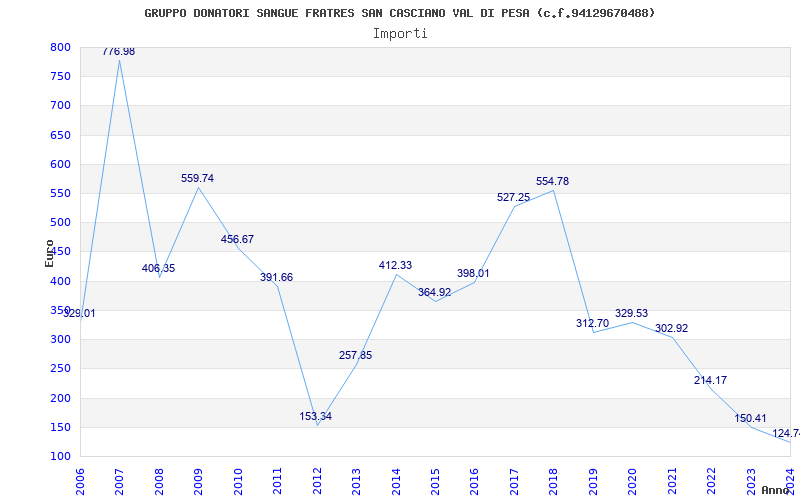This screenshot has width=800, height=500.
Task: Click the Importi chart subtitle
Action: [400, 34]
